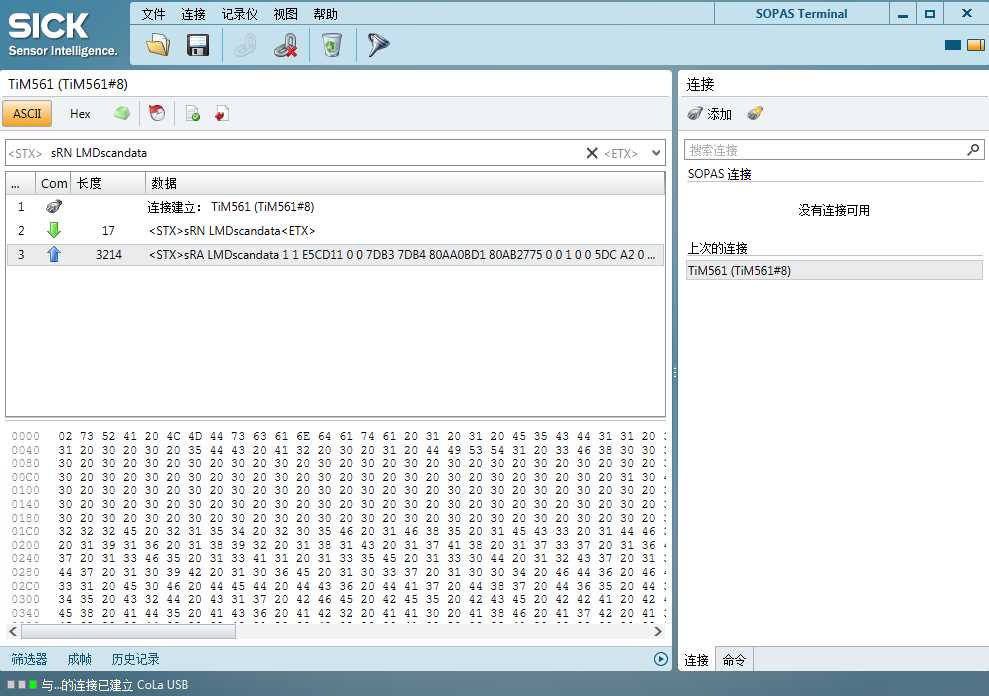Click the green connection status indicator in status bar
Image resolution: width=989 pixels, height=696 pixels.
33,684
